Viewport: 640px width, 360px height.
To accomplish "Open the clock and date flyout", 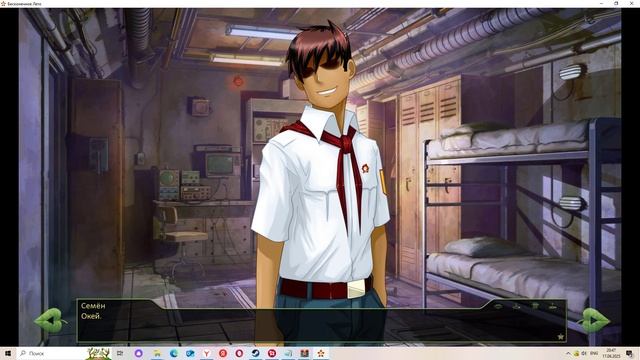I will (611, 353).
